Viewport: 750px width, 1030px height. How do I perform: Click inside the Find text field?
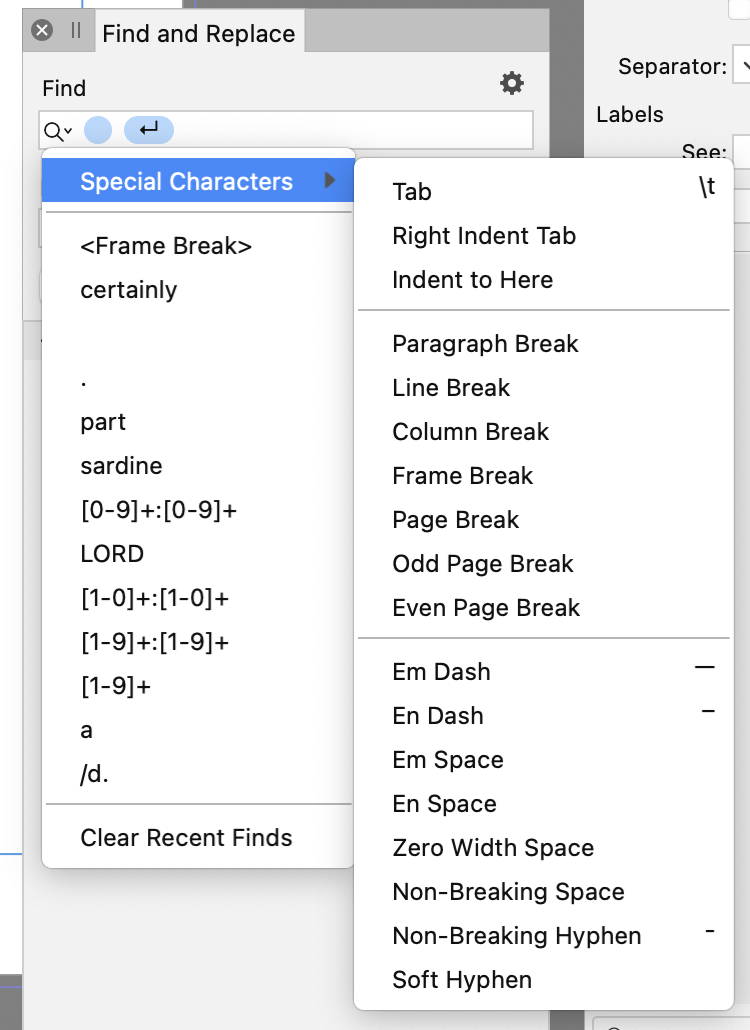(351, 130)
